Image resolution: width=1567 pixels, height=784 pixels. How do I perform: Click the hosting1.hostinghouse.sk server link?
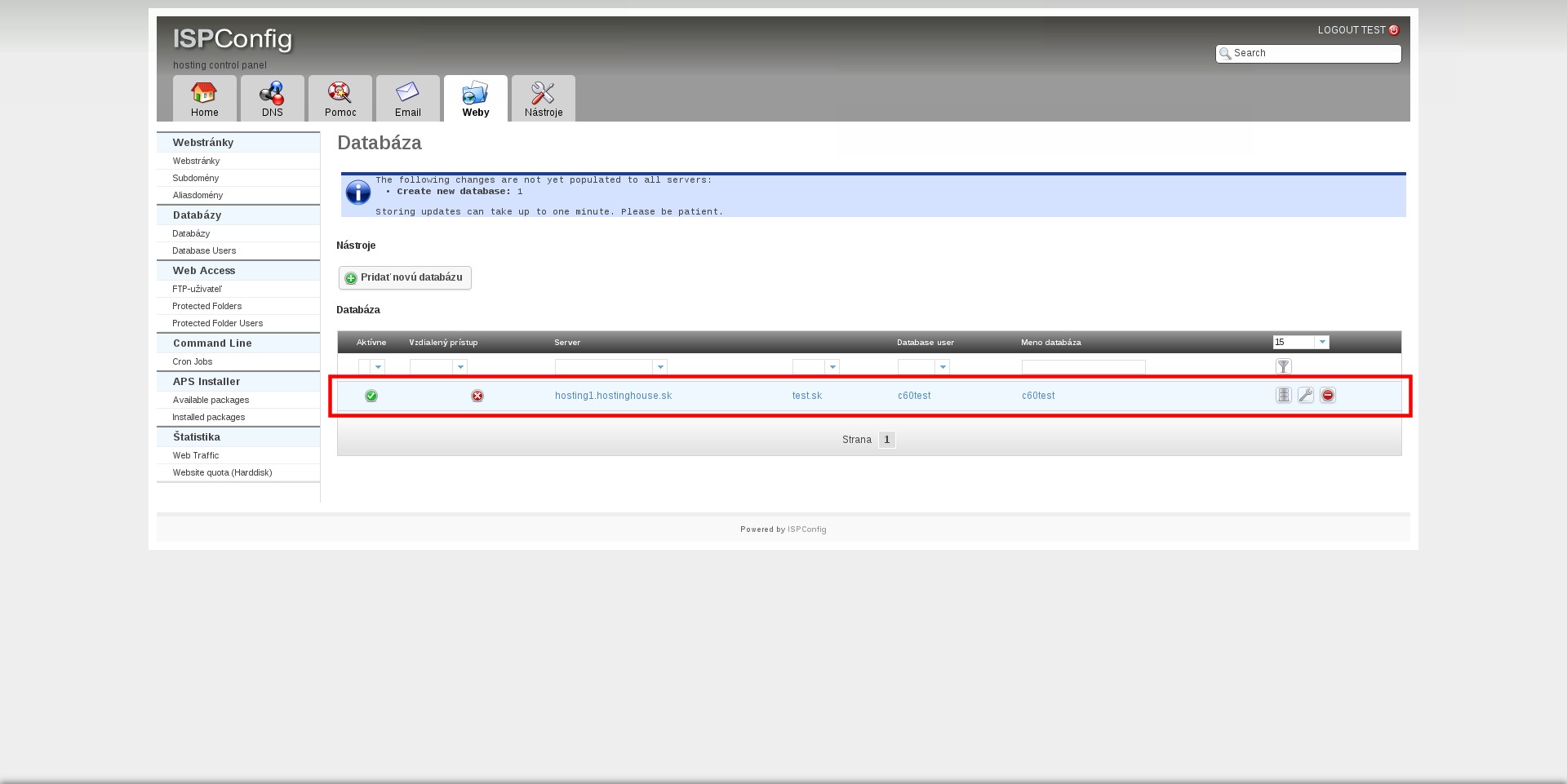click(x=613, y=396)
